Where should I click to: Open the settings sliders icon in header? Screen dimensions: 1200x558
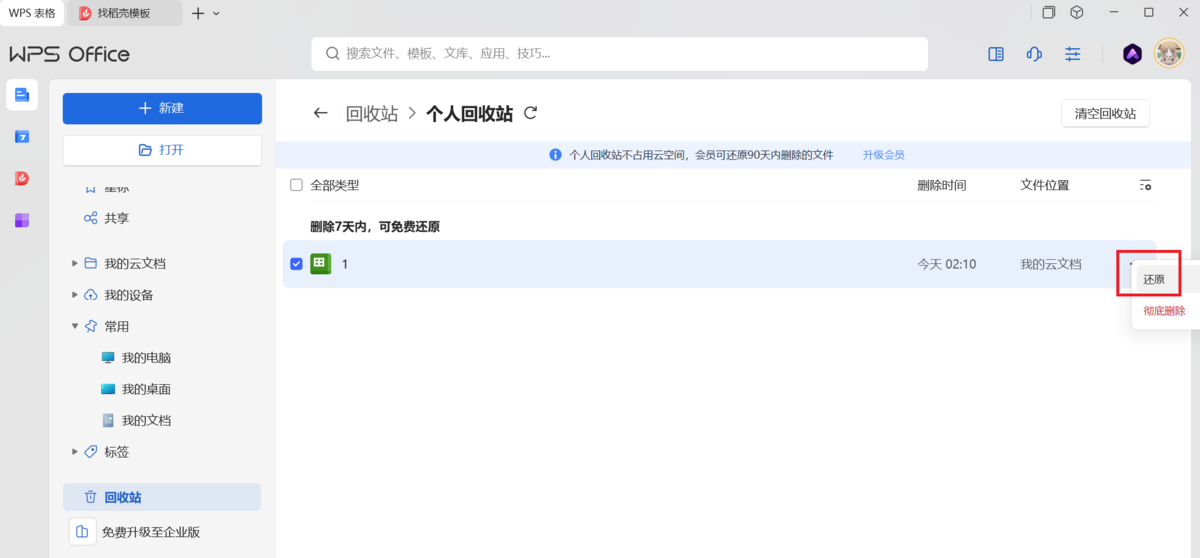(1073, 54)
